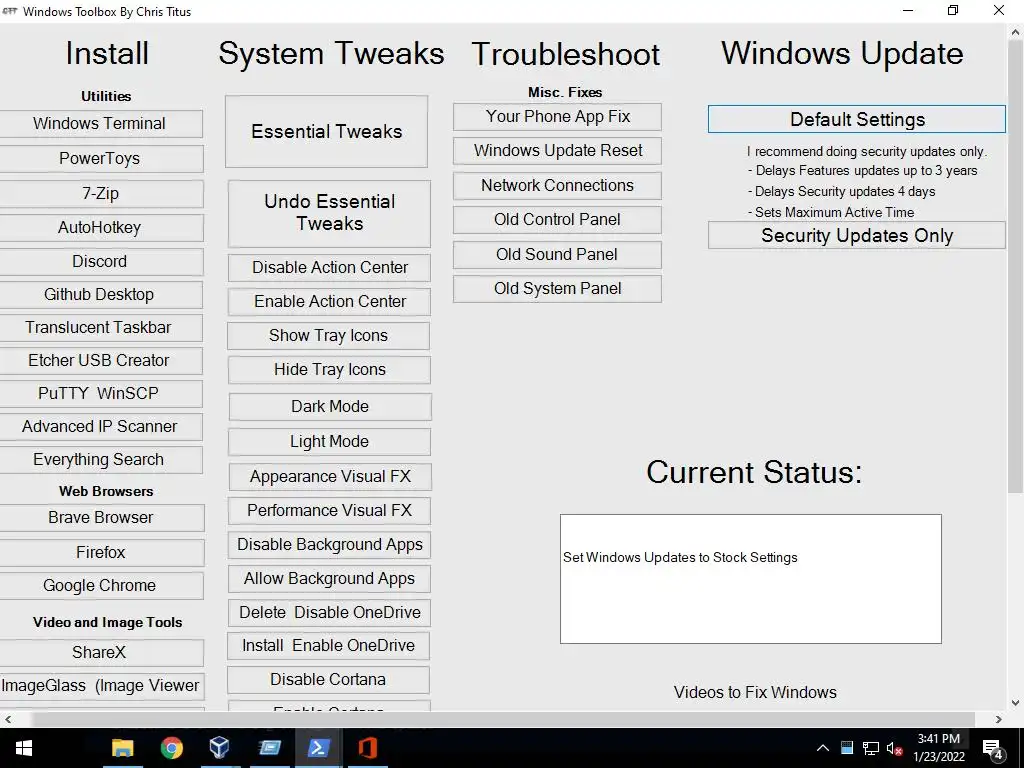1024x768 pixels.
Task: Show hidden system tray icons
Action: point(823,748)
